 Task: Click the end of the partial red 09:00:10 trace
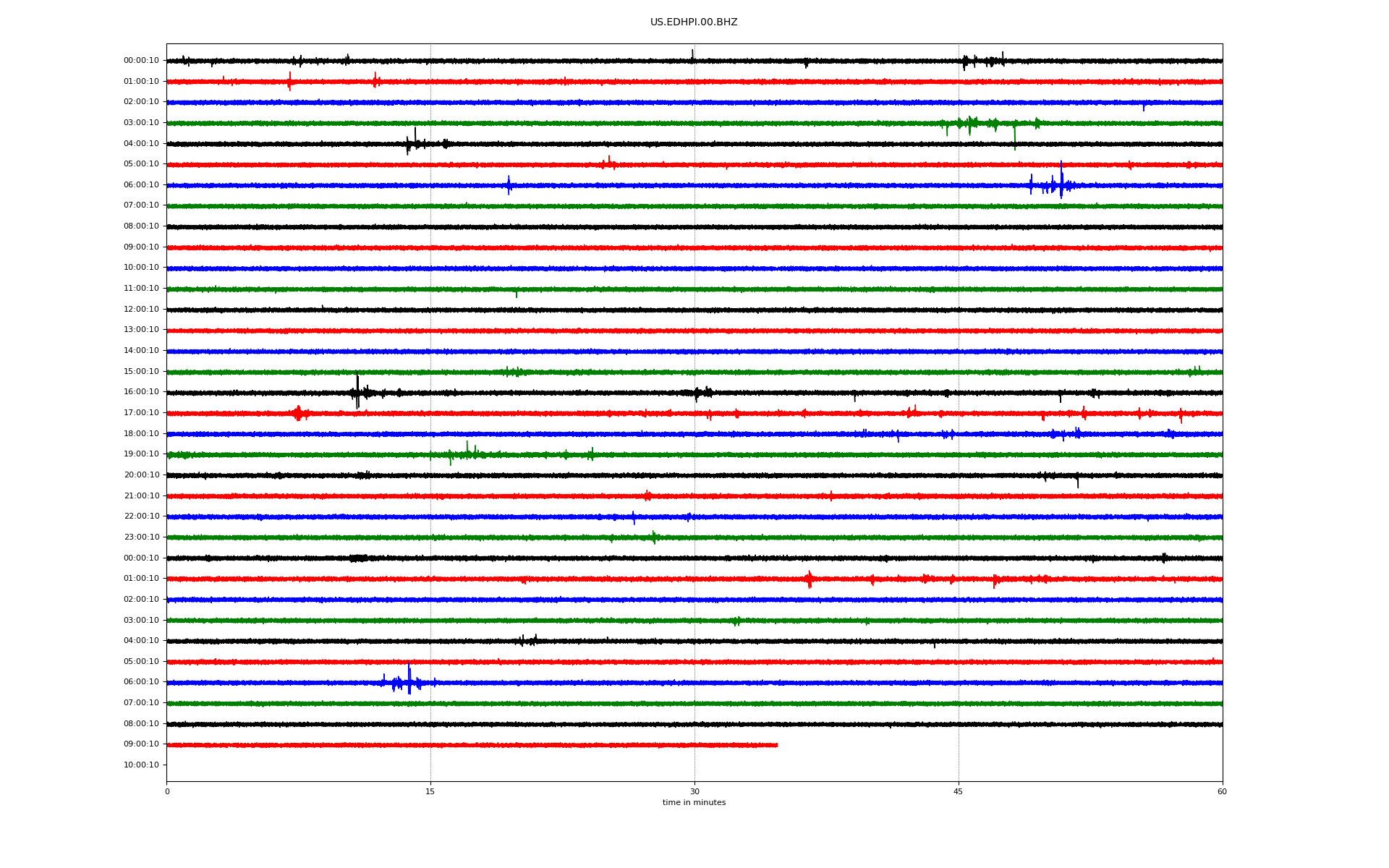pyautogui.click(x=777, y=745)
